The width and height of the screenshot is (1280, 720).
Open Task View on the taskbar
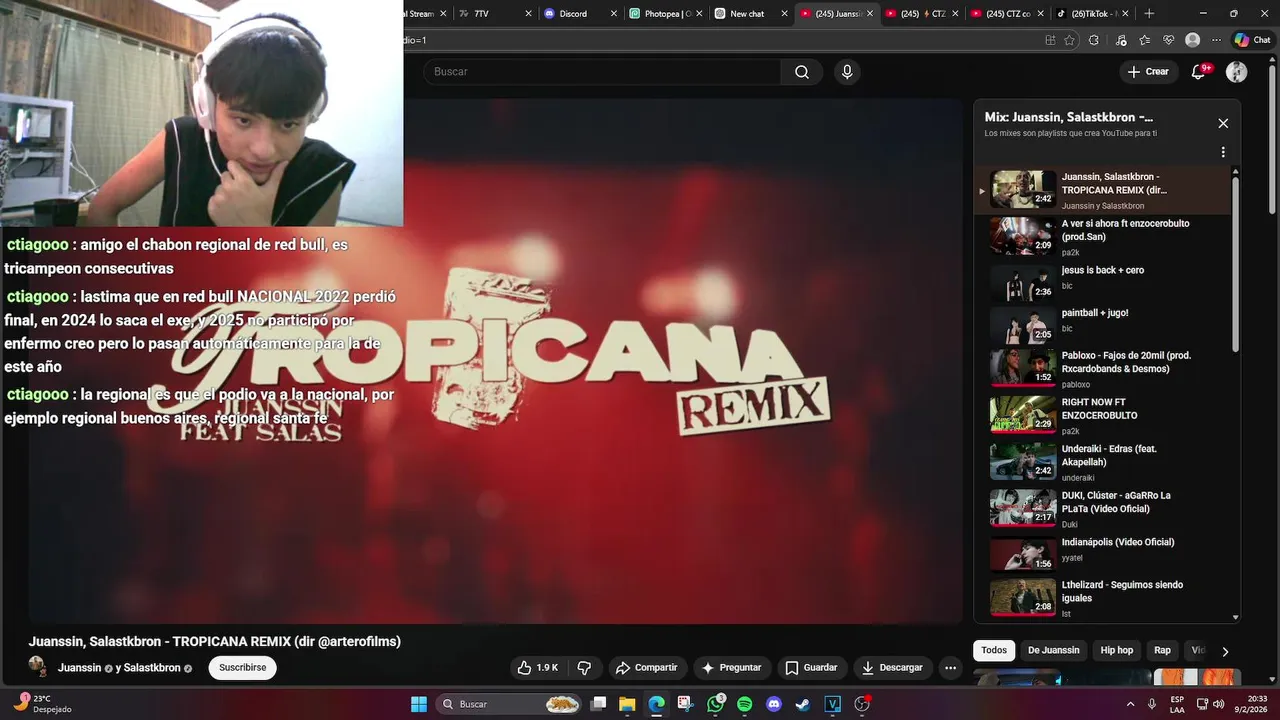(598, 704)
